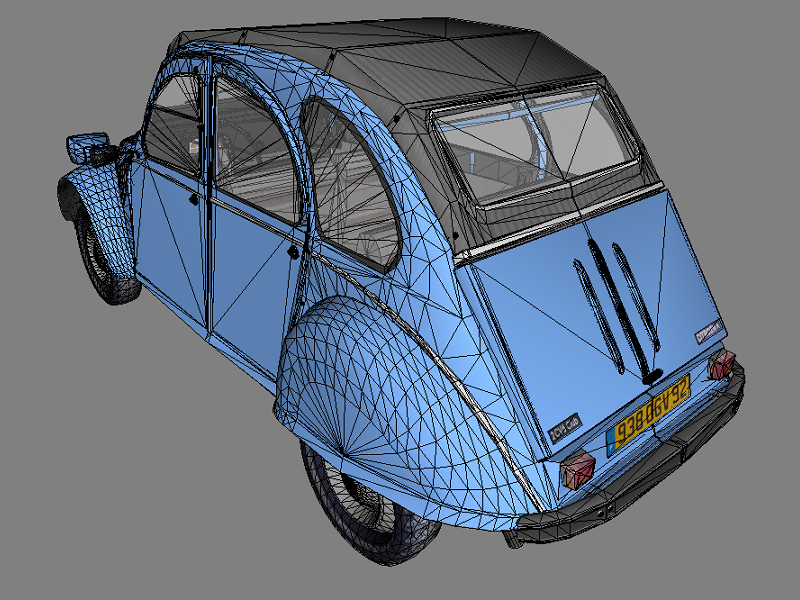Select the rear door panel
Image resolution: width=800 pixels, height=600 pixels.
(x=250, y=280)
